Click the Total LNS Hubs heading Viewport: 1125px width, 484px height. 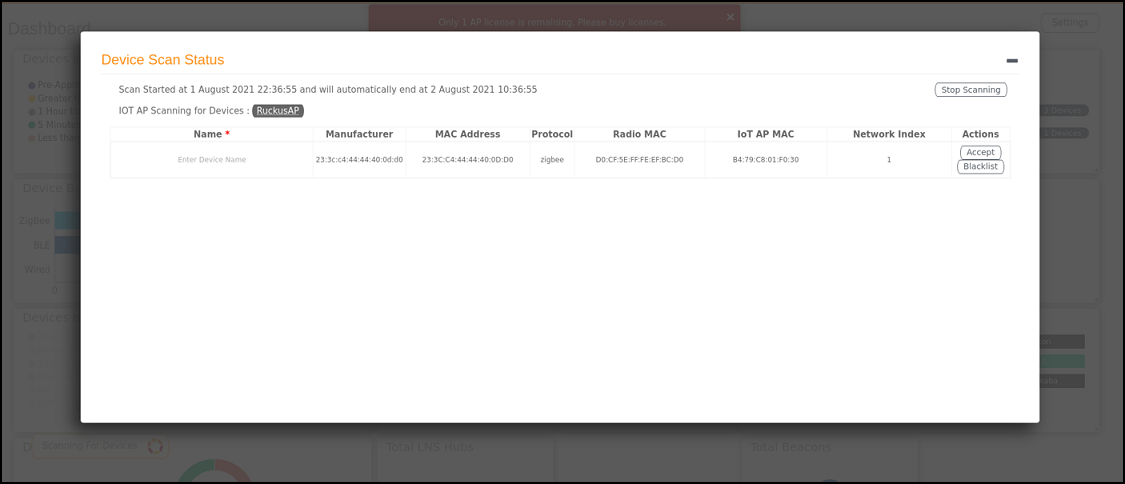pos(430,447)
